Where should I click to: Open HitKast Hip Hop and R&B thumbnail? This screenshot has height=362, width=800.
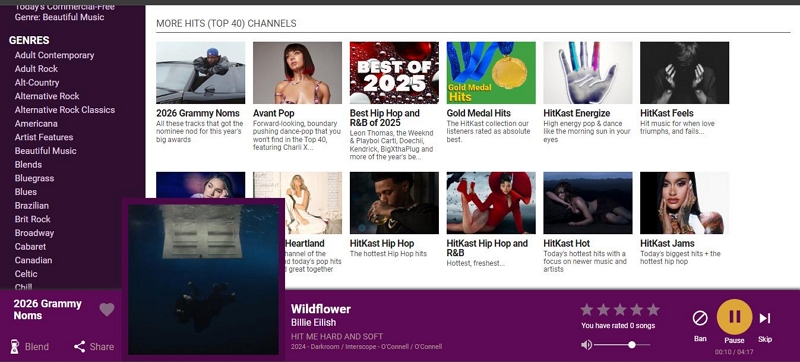(491, 203)
